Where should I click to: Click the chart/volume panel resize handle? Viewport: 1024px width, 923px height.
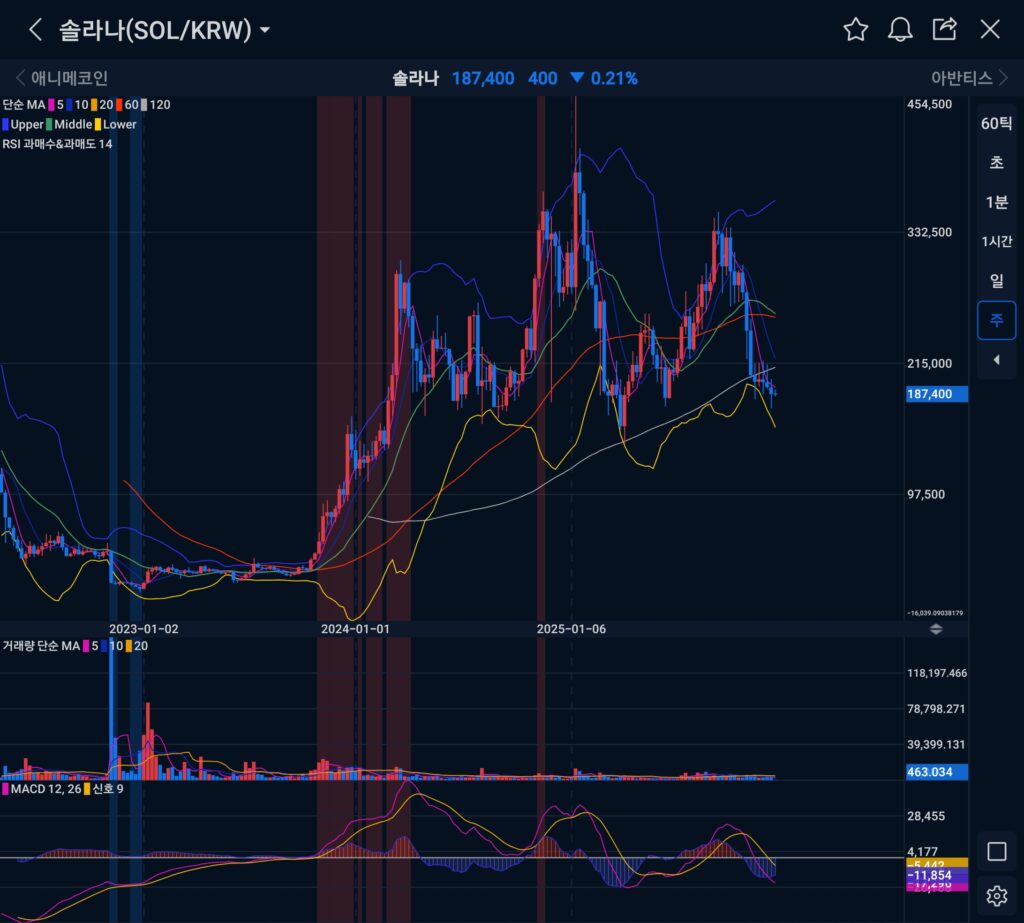[x=936, y=629]
